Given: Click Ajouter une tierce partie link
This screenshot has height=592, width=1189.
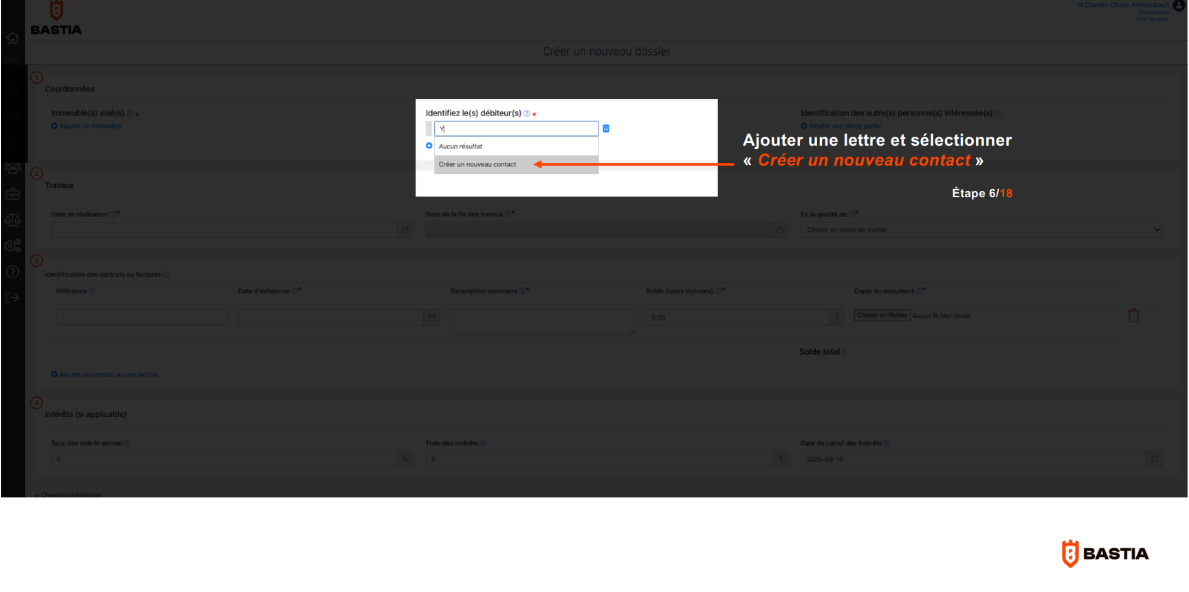Looking at the screenshot, I should [x=839, y=126].
